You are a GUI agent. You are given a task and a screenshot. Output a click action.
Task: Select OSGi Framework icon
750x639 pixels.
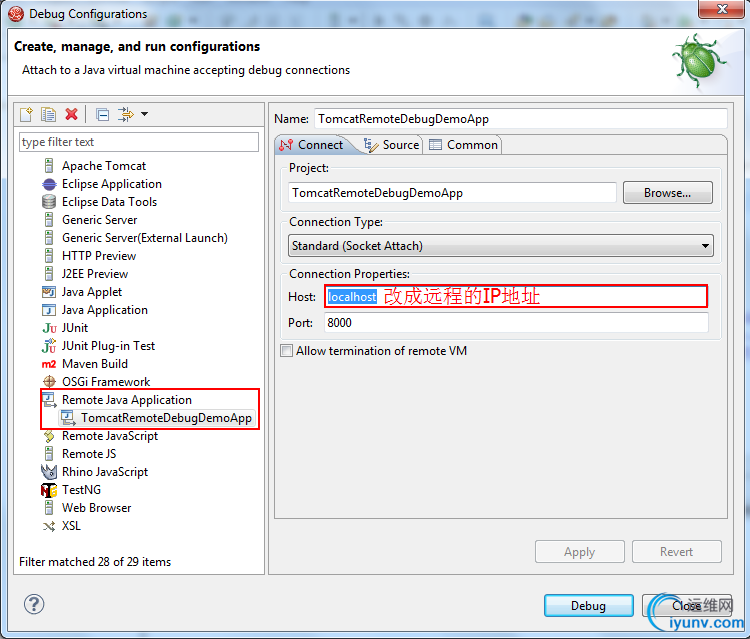pyautogui.click(x=49, y=382)
